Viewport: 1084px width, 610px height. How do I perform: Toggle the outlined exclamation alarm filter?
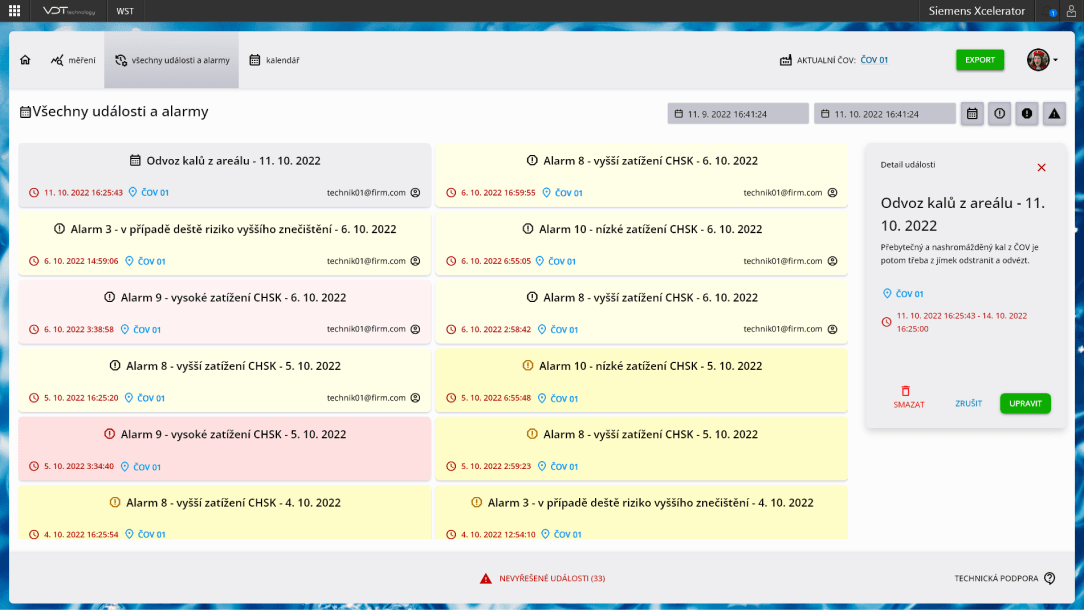(999, 114)
